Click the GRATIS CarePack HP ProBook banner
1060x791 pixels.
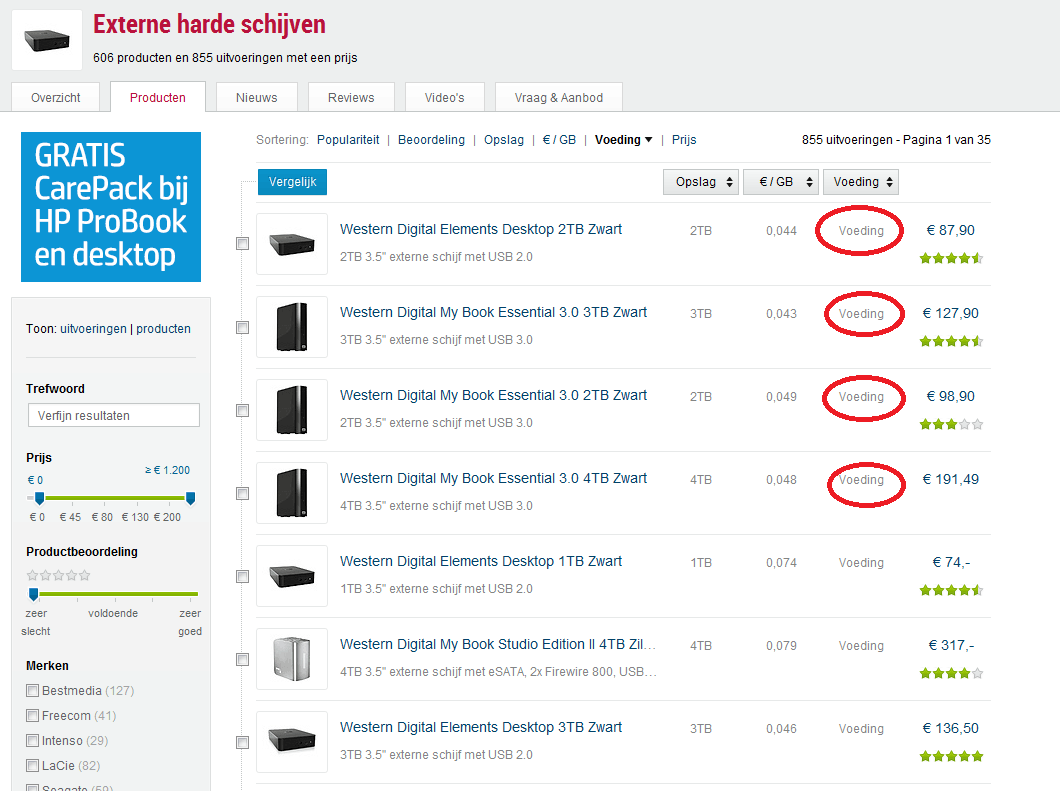(x=111, y=207)
